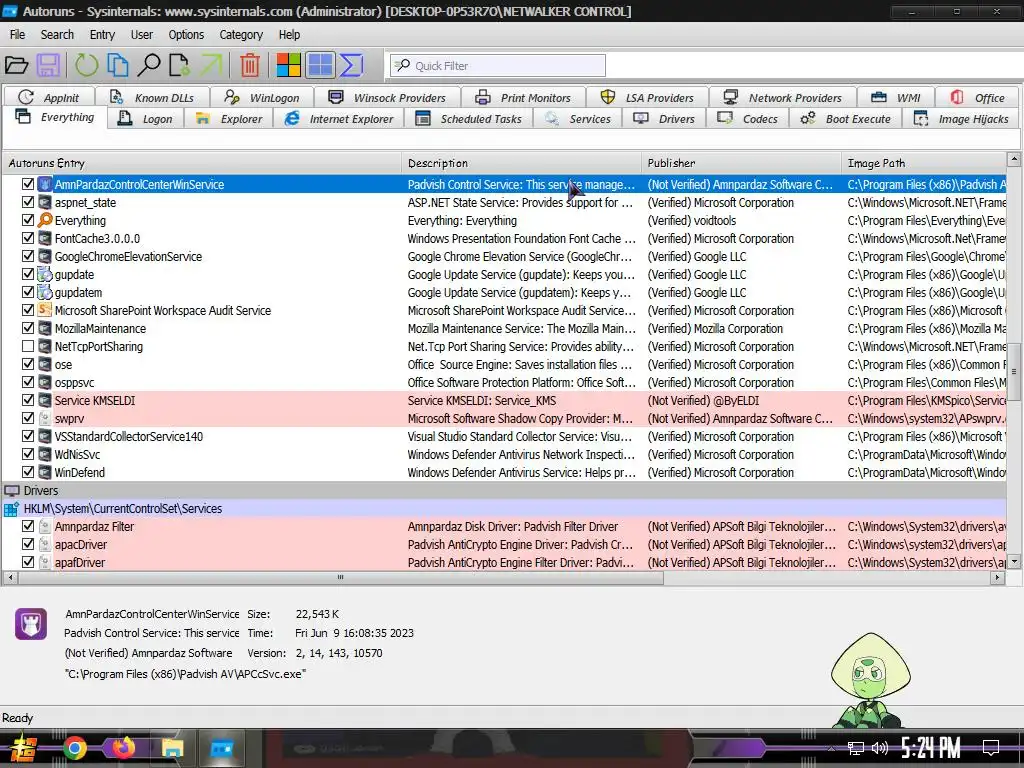Click the Padvish shield icon in details pane

(31, 624)
